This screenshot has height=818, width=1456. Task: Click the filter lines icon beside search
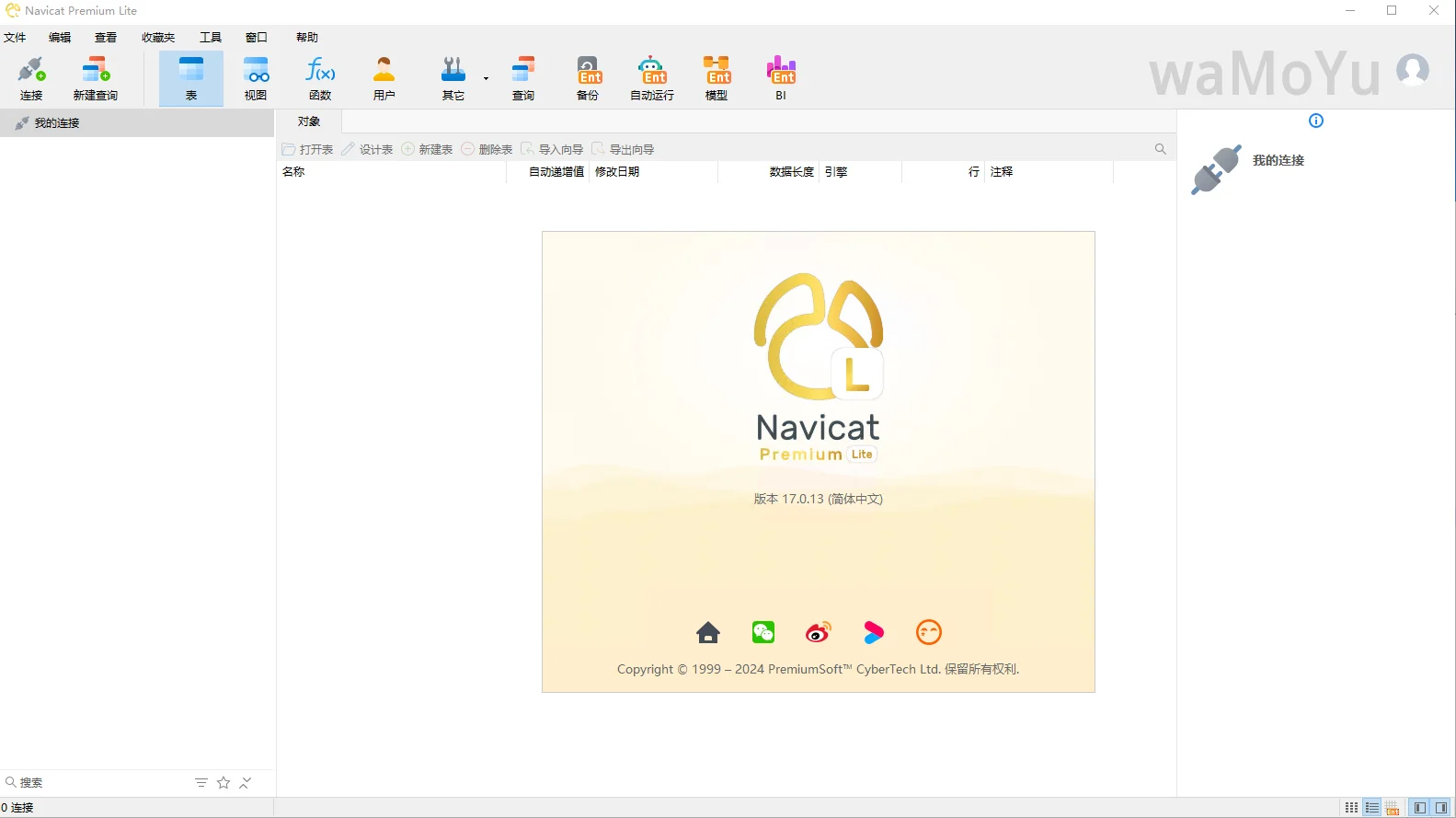click(x=201, y=783)
